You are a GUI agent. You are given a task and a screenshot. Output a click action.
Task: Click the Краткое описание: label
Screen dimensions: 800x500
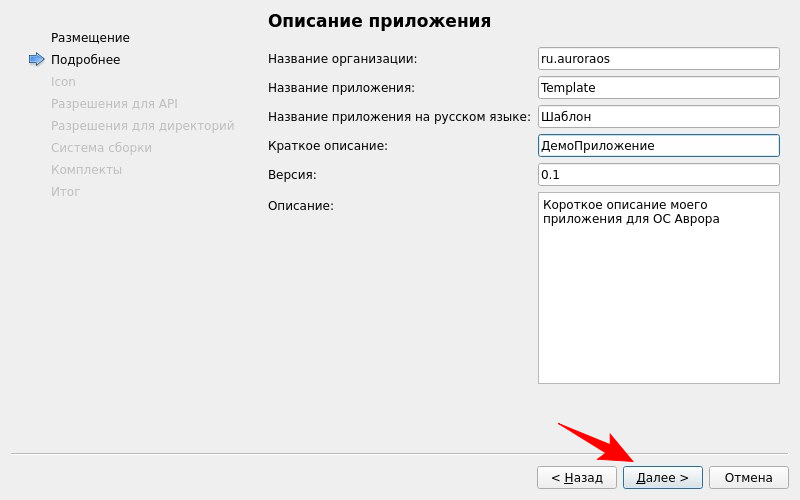coord(328,146)
